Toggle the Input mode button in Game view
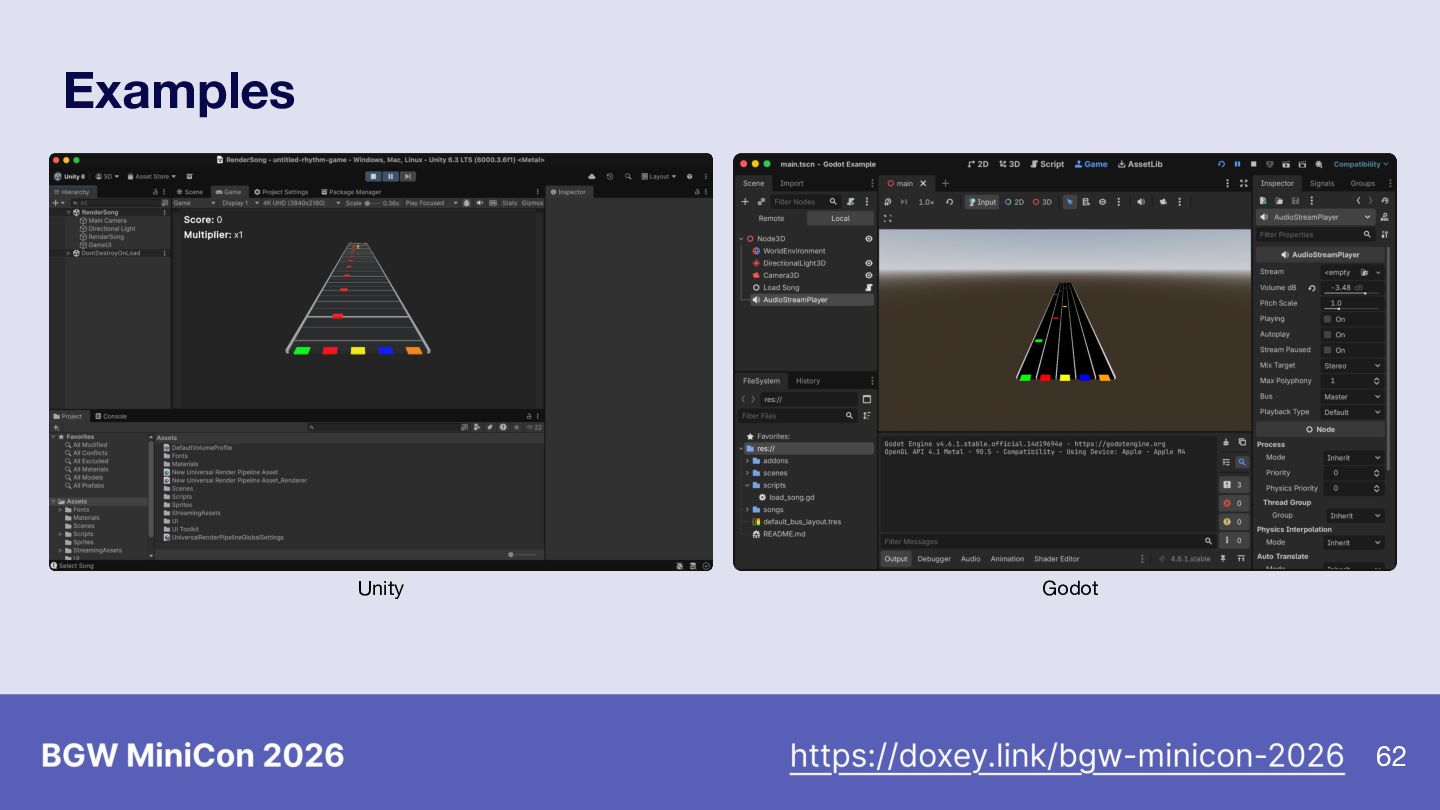 pos(982,202)
